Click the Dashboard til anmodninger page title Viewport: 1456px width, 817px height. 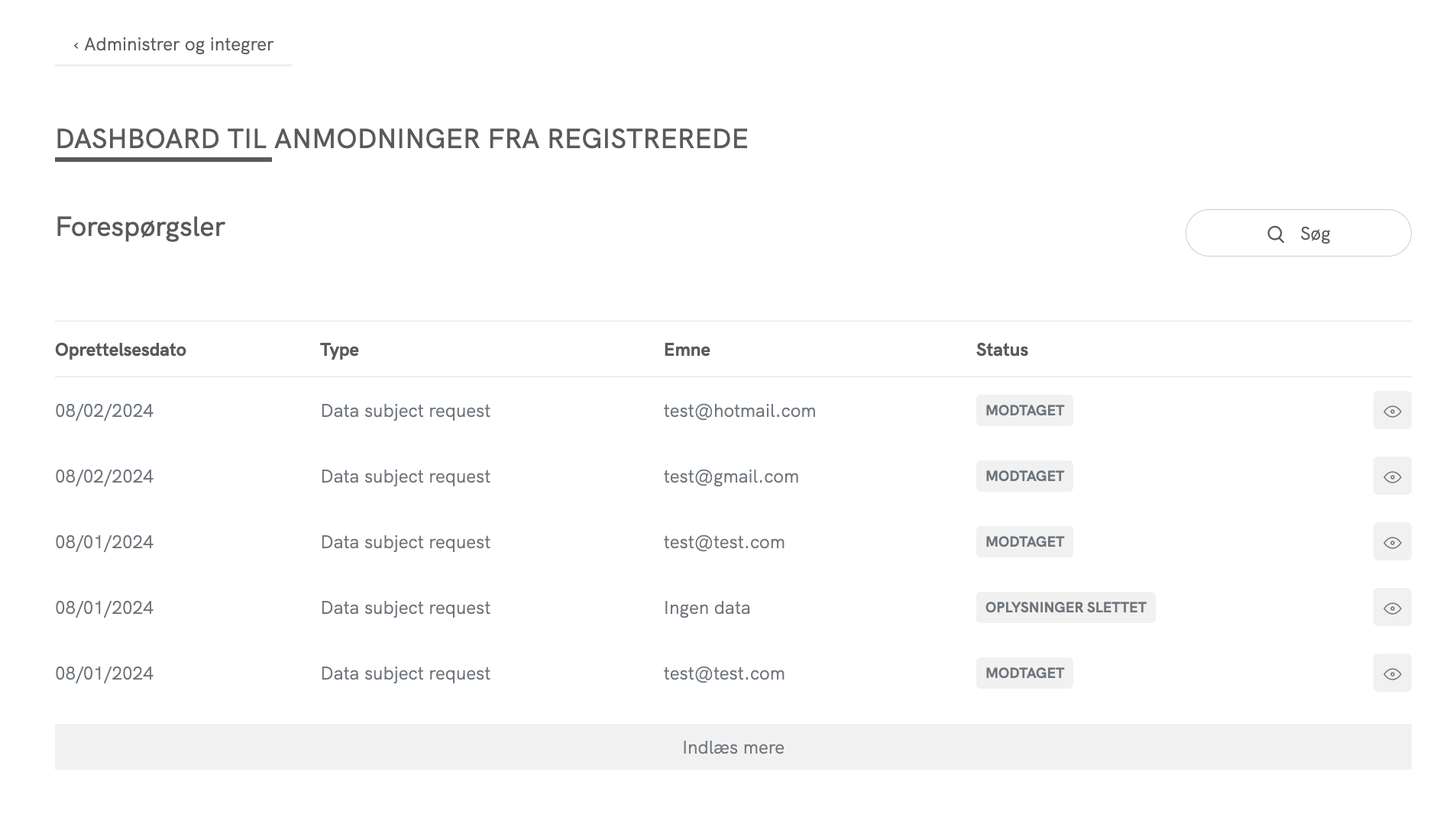tap(401, 139)
